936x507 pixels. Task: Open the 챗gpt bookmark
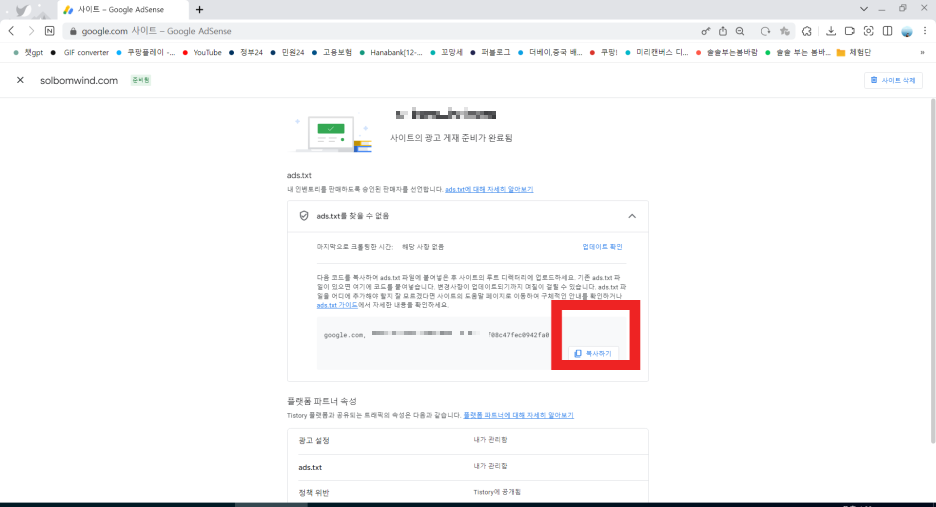[28, 53]
